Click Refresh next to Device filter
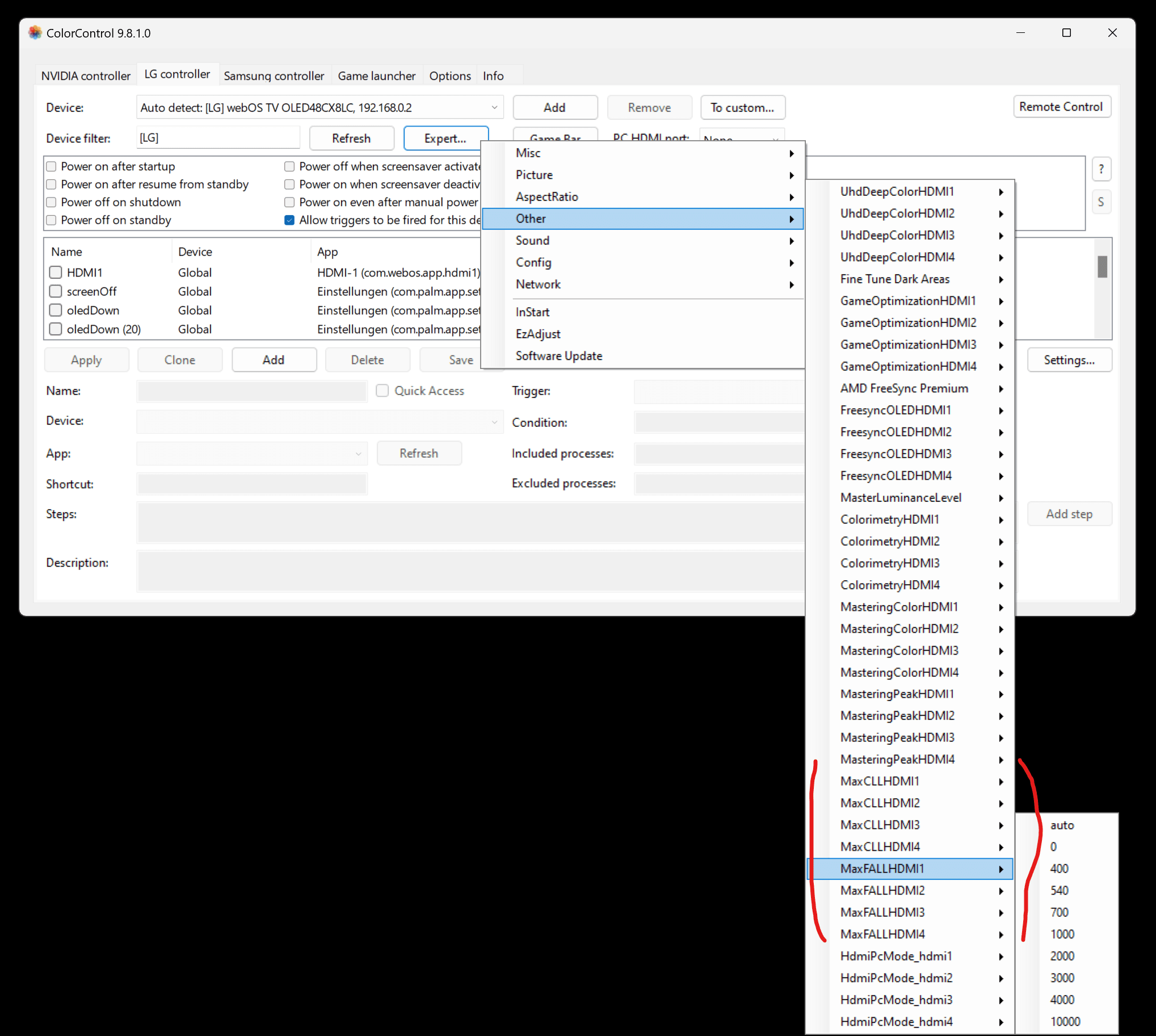The width and height of the screenshot is (1156, 1036). point(351,139)
